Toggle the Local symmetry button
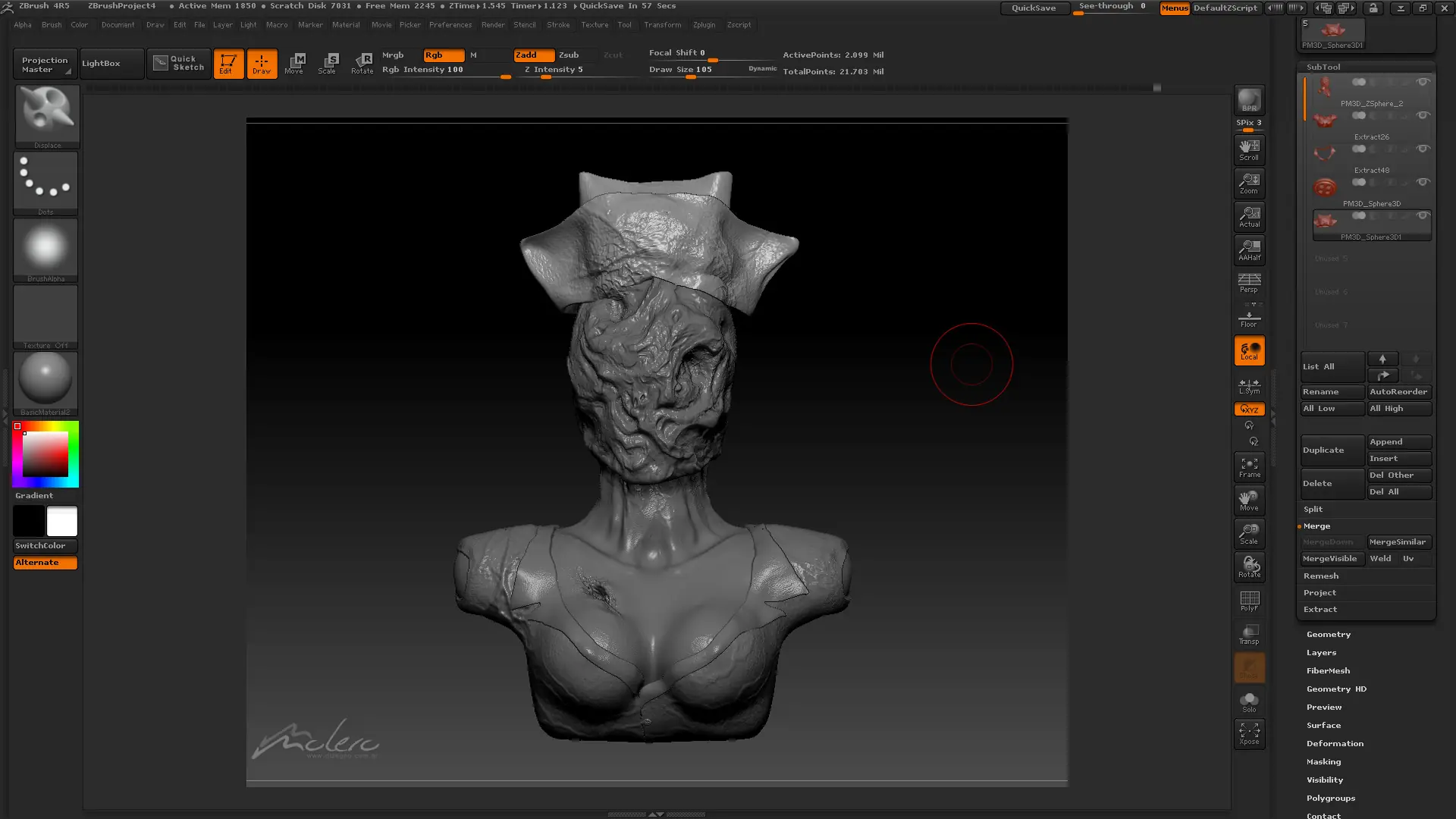 1249,350
